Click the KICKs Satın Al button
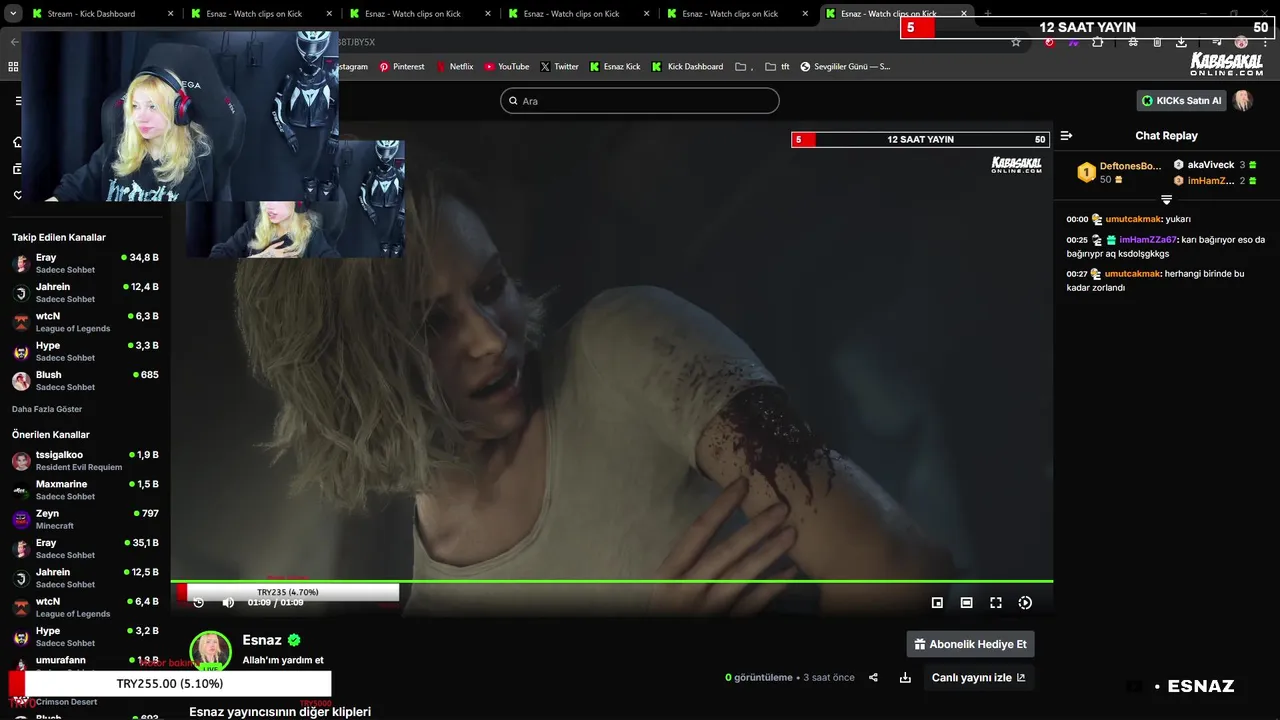The image size is (1280, 720). (1182, 101)
